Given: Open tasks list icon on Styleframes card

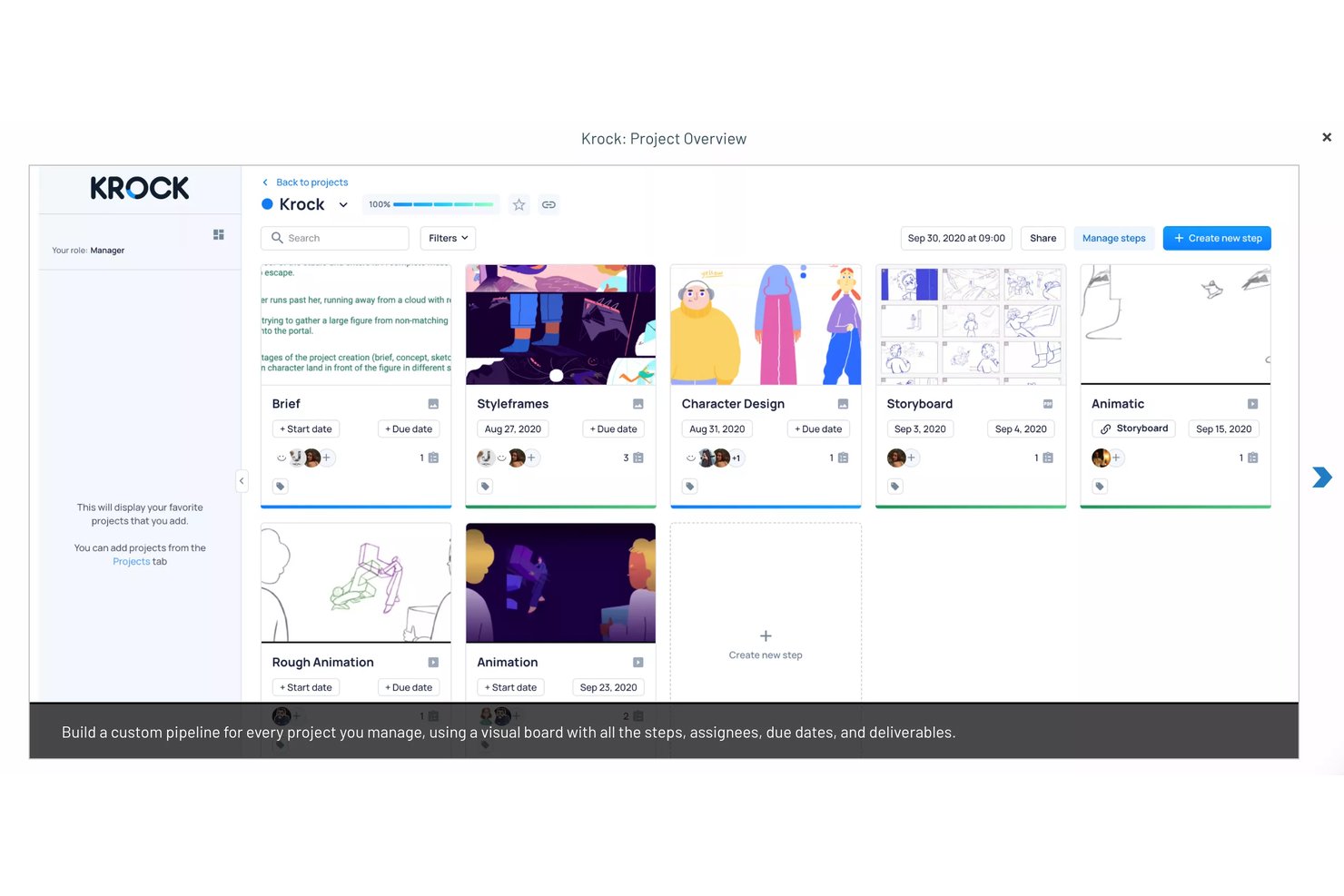Looking at the screenshot, I should [x=638, y=458].
